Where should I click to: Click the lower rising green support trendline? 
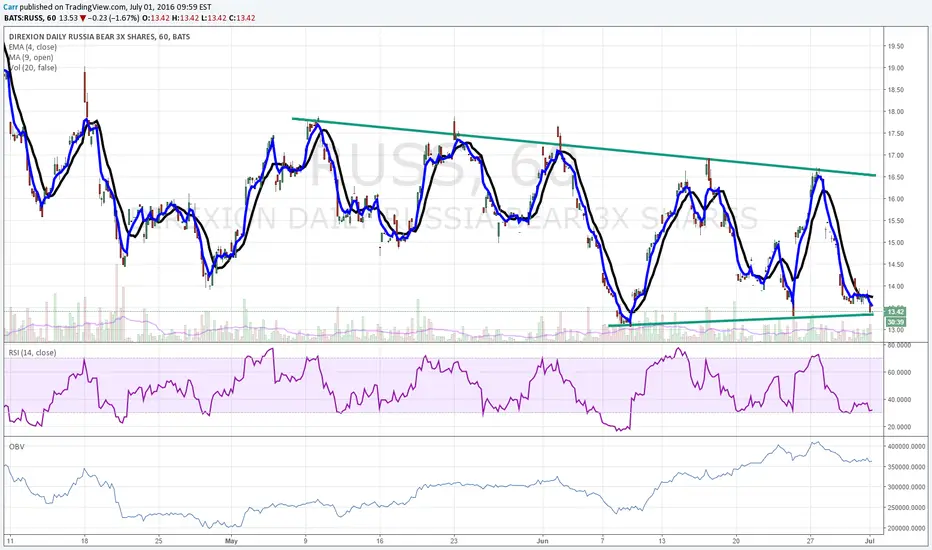click(x=741, y=320)
